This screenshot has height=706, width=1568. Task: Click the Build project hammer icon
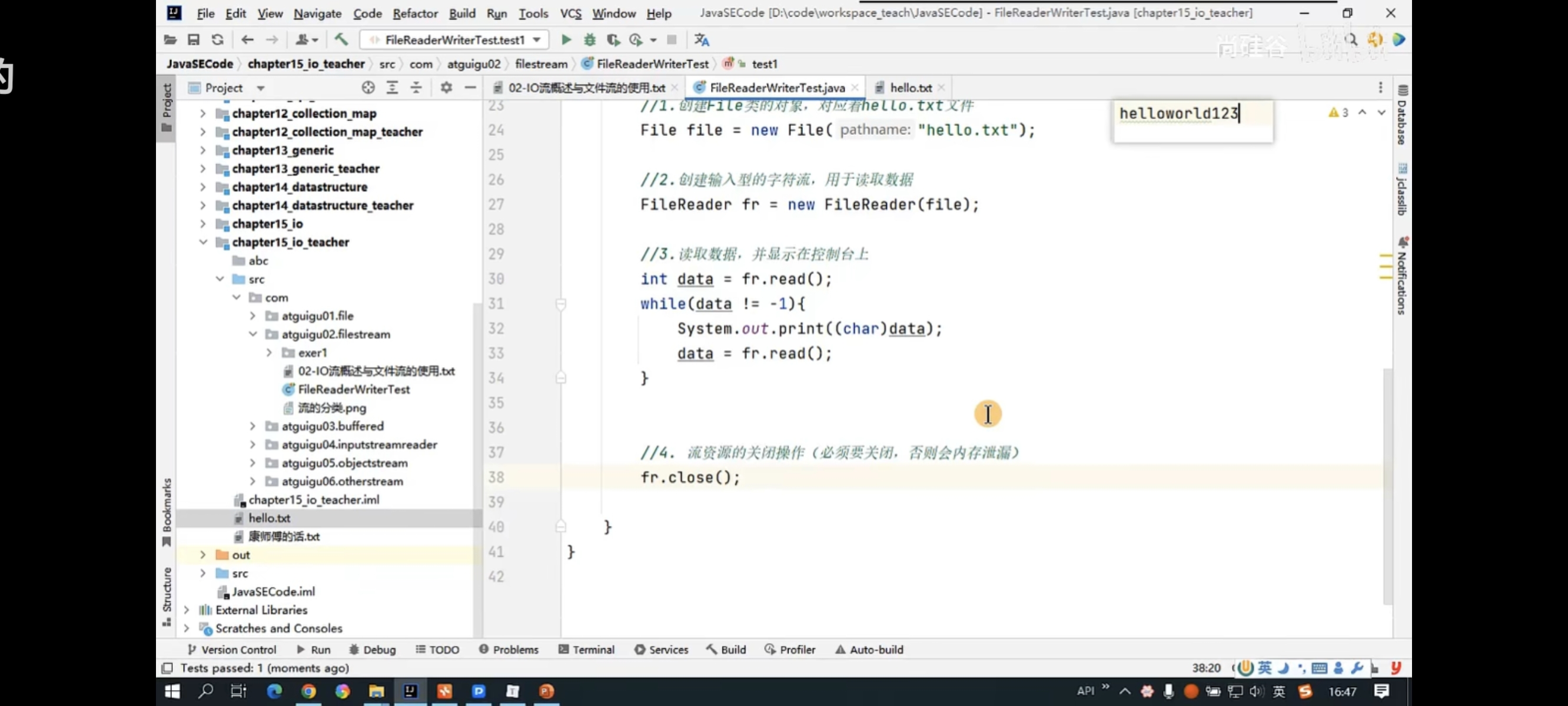[341, 39]
